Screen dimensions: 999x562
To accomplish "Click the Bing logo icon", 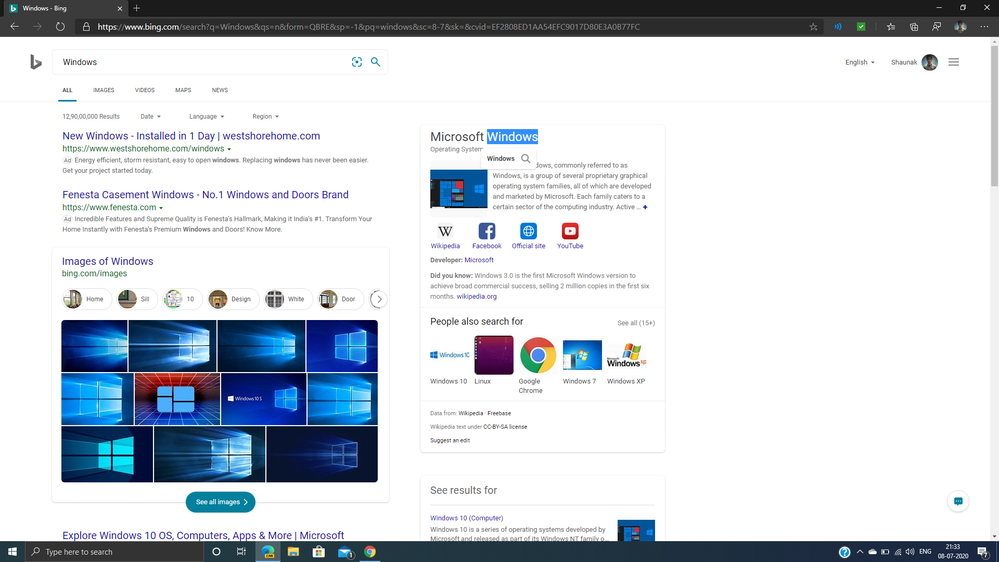I will click(x=36, y=62).
